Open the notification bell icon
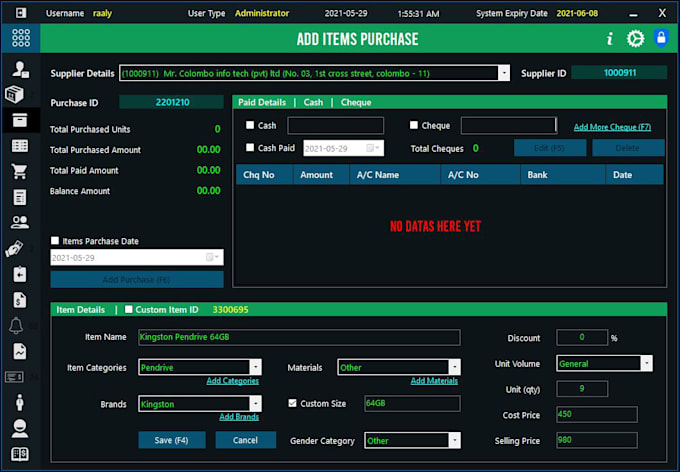 16,325
